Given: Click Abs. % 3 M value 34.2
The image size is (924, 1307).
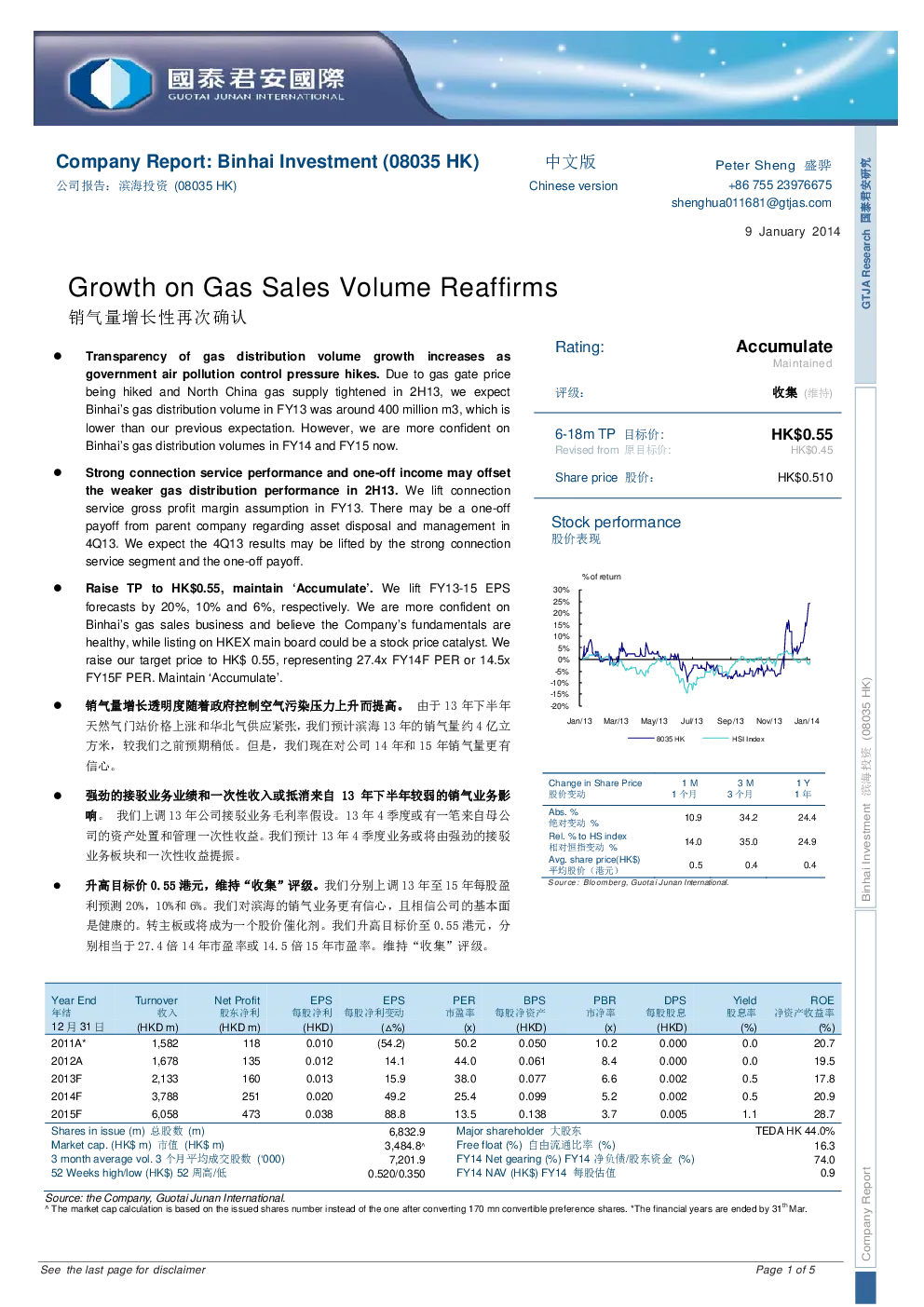Looking at the screenshot, I should point(749,818).
